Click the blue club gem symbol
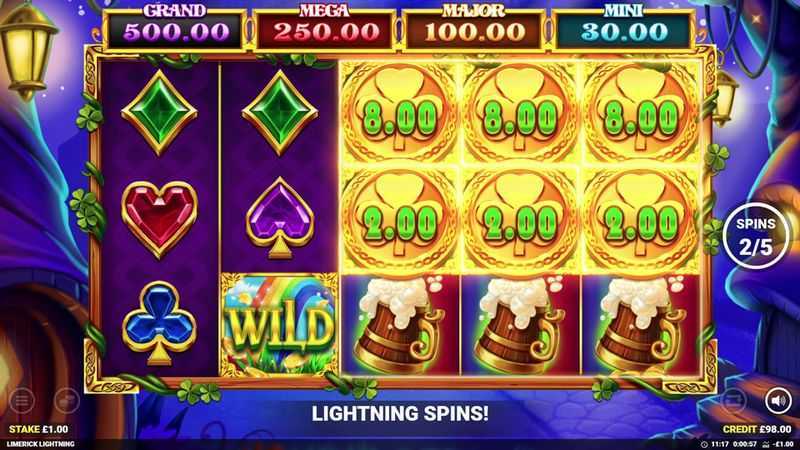 pos(159,323)
